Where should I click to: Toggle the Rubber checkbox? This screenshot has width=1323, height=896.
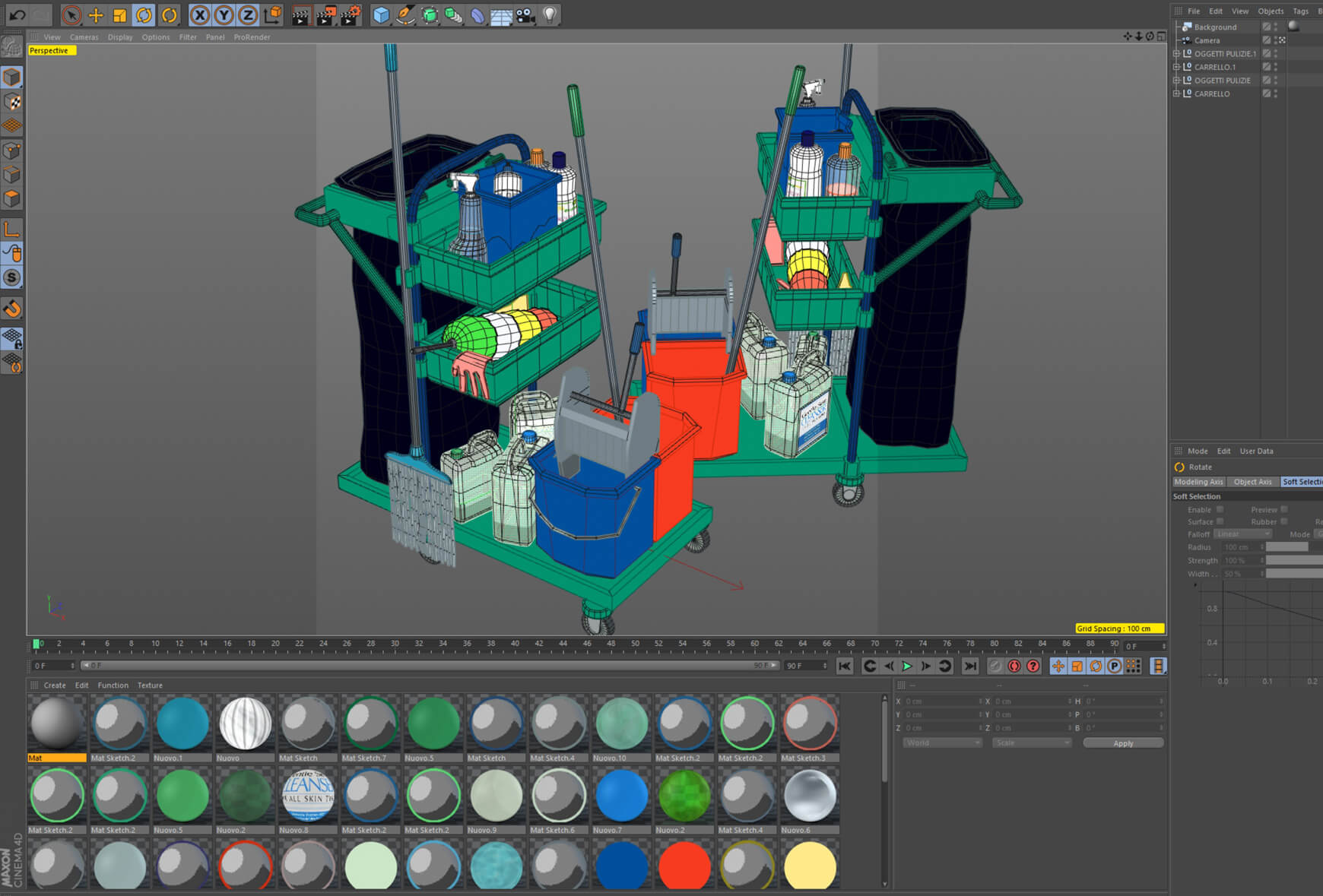coord(1283,521)
